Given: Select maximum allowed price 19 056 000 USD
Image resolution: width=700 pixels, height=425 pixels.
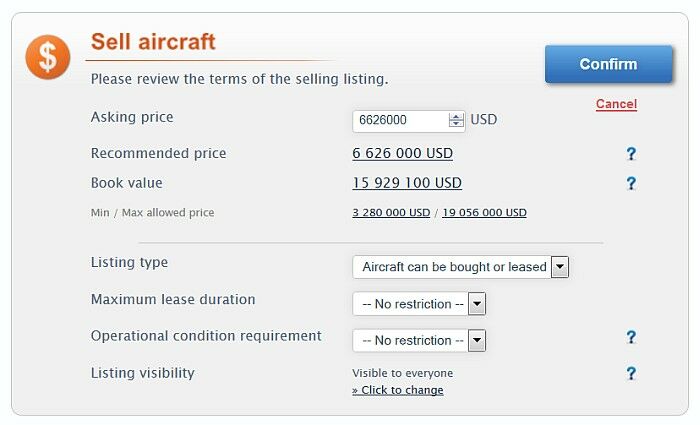Looking at the screenshot, I should tap(484, 213).
